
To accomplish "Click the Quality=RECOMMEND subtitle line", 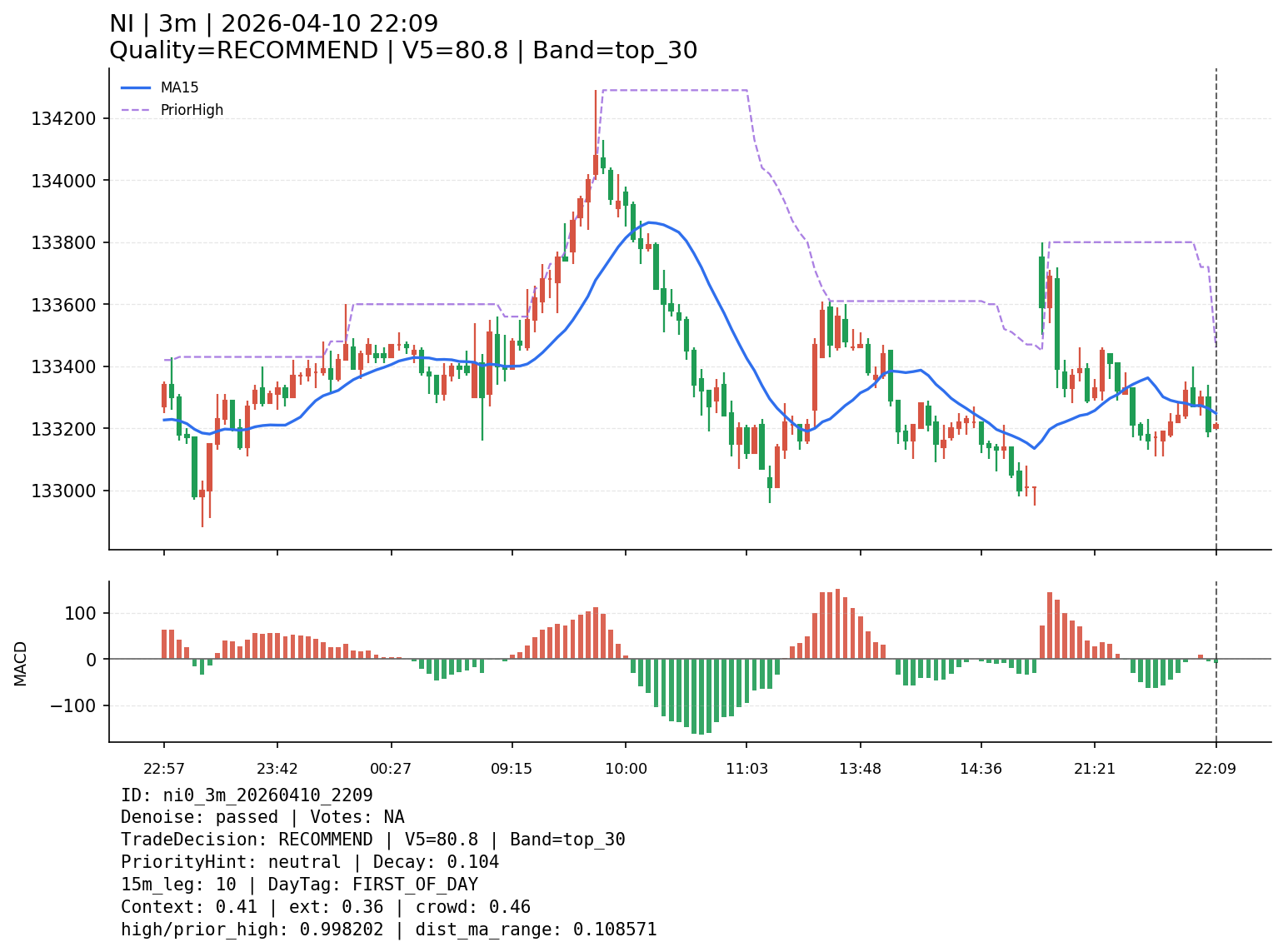I will tap(403, 51).
